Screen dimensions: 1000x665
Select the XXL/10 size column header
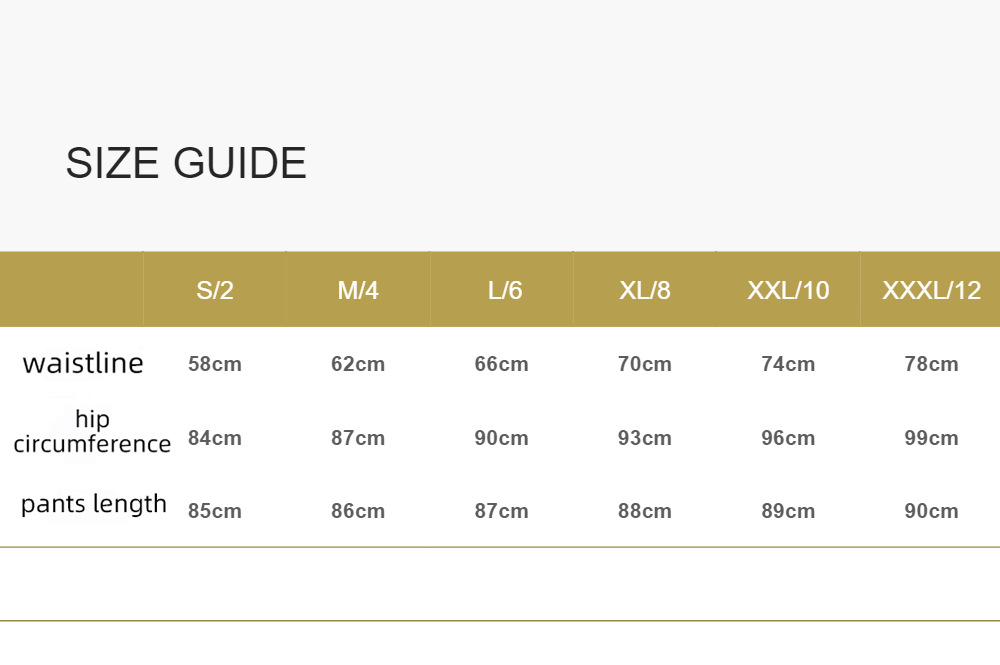788,291
